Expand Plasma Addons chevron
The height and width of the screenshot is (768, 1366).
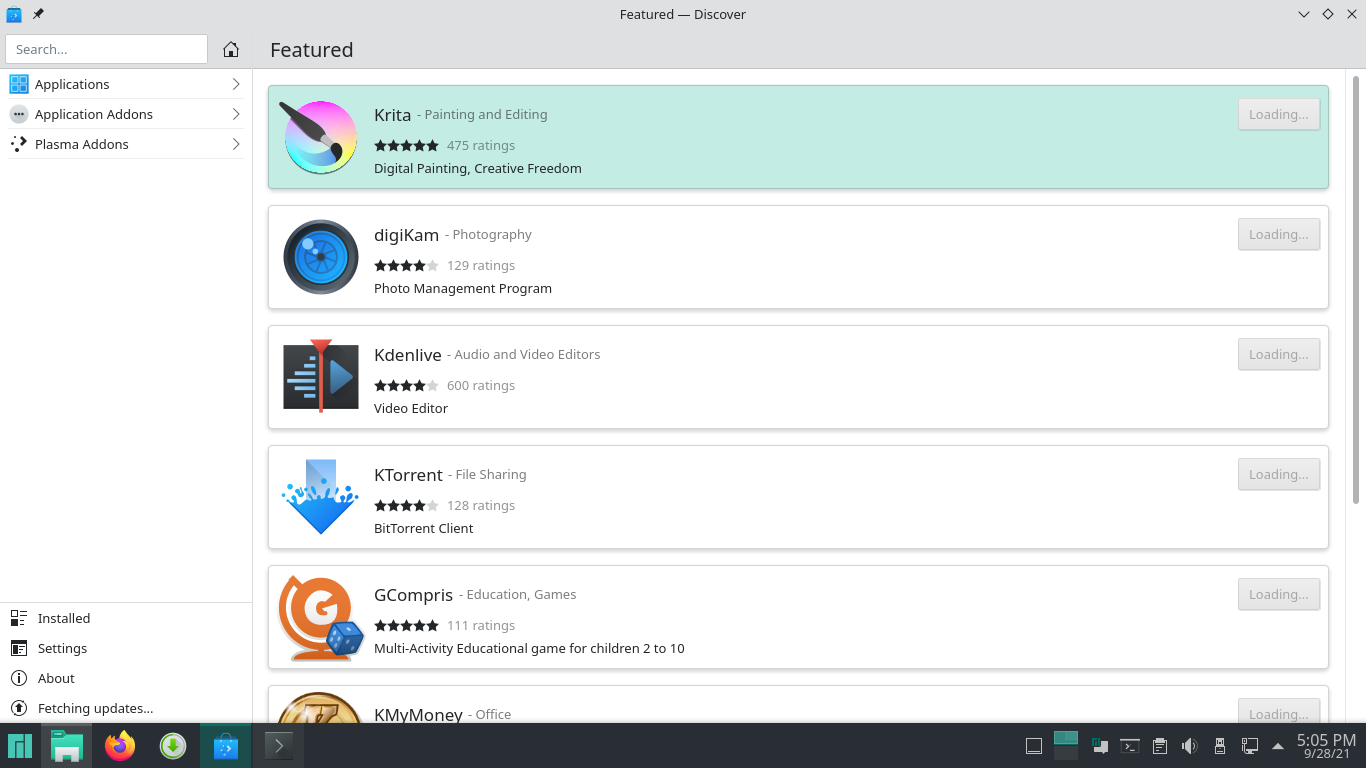[x=236, y=144]
